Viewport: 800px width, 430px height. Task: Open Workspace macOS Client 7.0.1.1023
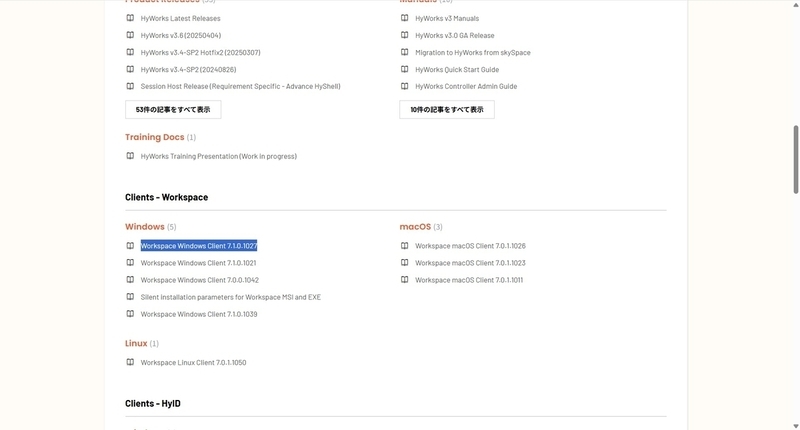(470, 263)
